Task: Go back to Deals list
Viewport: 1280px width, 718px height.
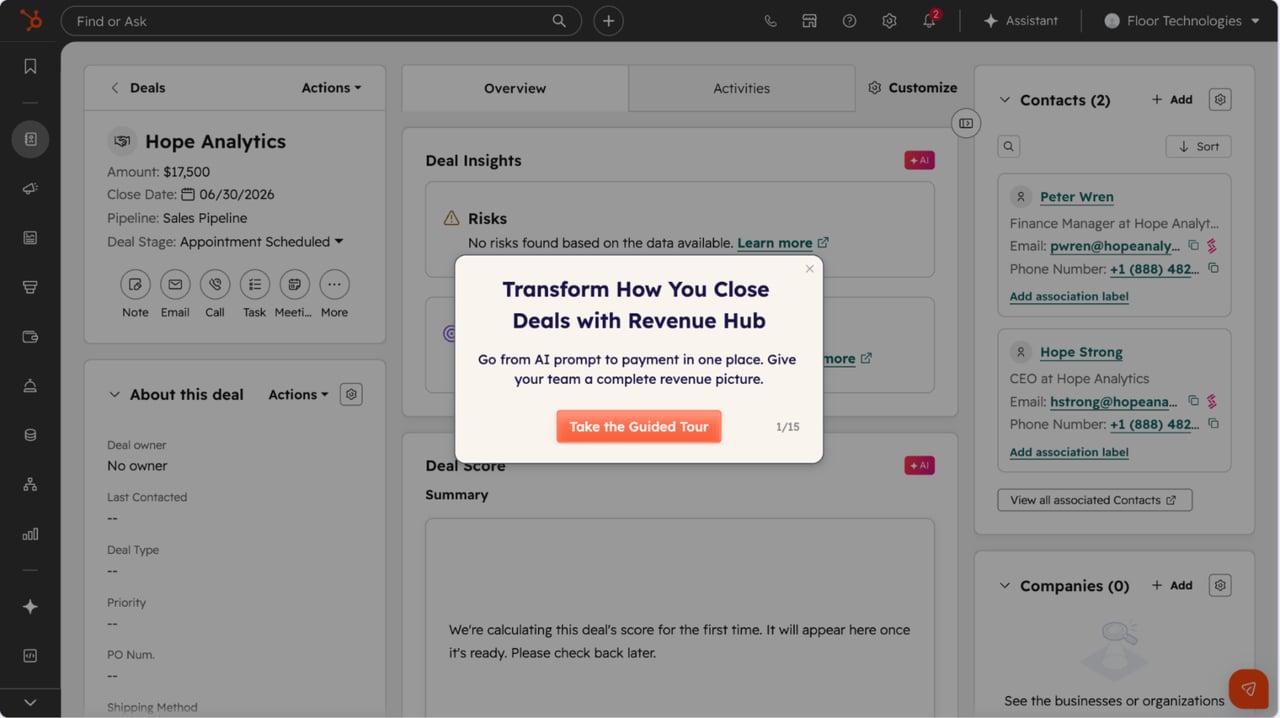Action: [138, 88]
